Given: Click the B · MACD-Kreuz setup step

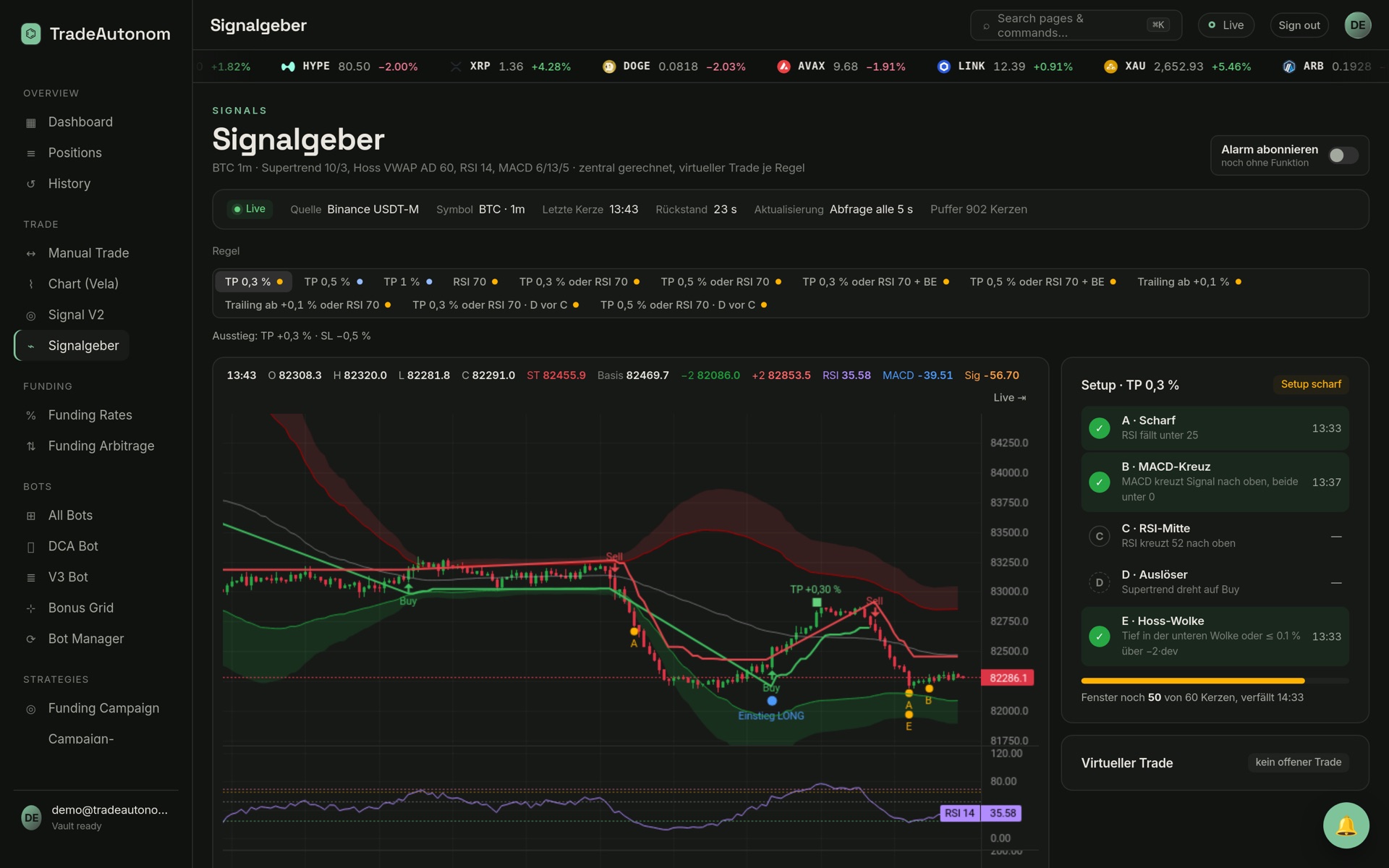Looking at the screenshot, I should coord(1214,482).
